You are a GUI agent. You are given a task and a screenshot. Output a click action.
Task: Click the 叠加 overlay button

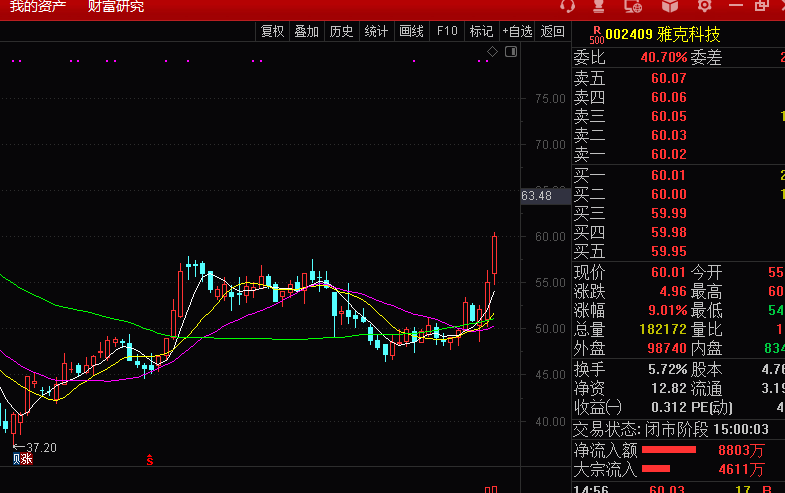click(306, 32)
